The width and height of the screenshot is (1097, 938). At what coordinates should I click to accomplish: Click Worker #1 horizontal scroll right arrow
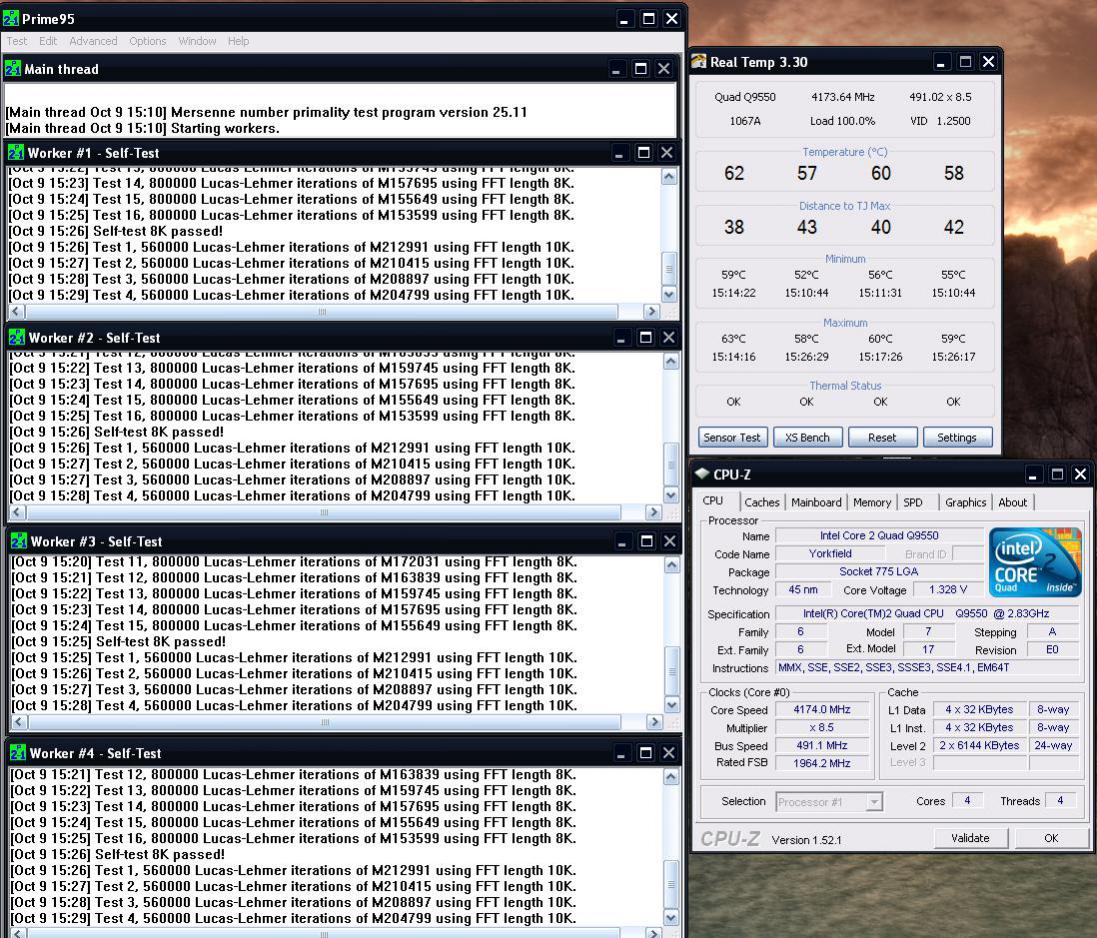[651, 311]
